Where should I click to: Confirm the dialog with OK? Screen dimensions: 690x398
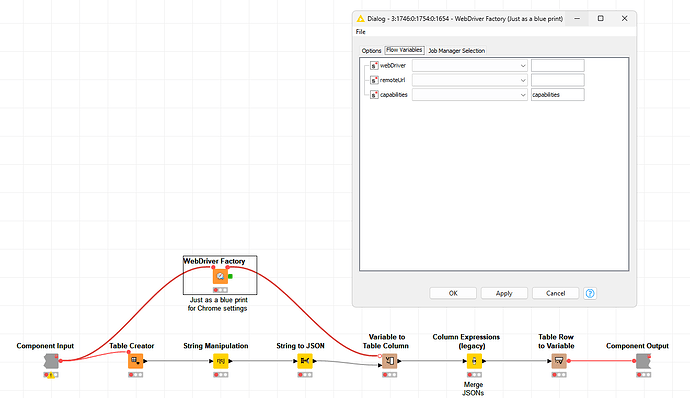453,293
